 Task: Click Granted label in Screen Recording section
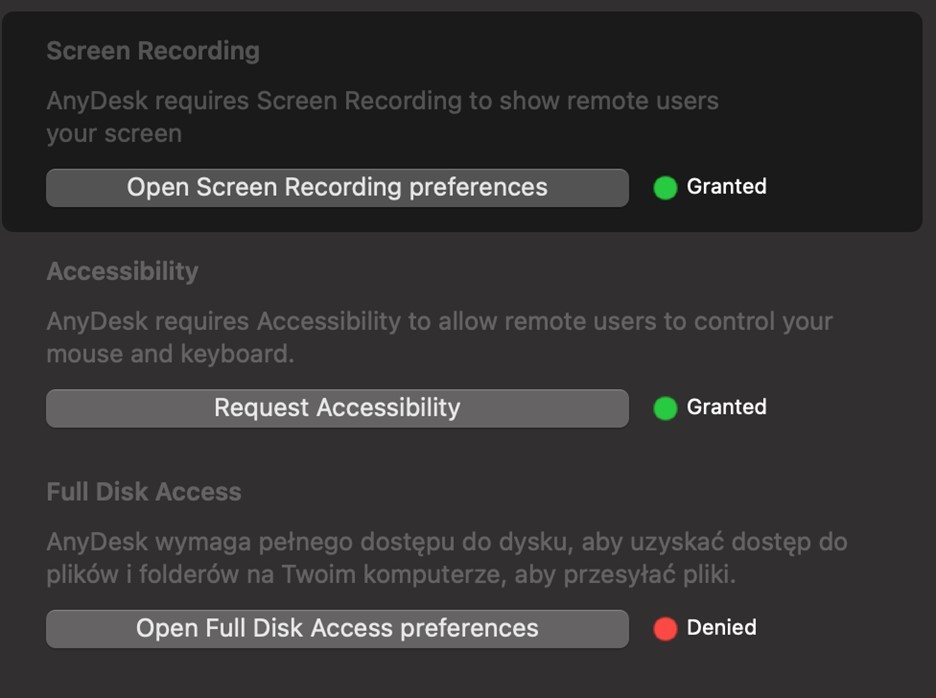click(x=726, y=187)
